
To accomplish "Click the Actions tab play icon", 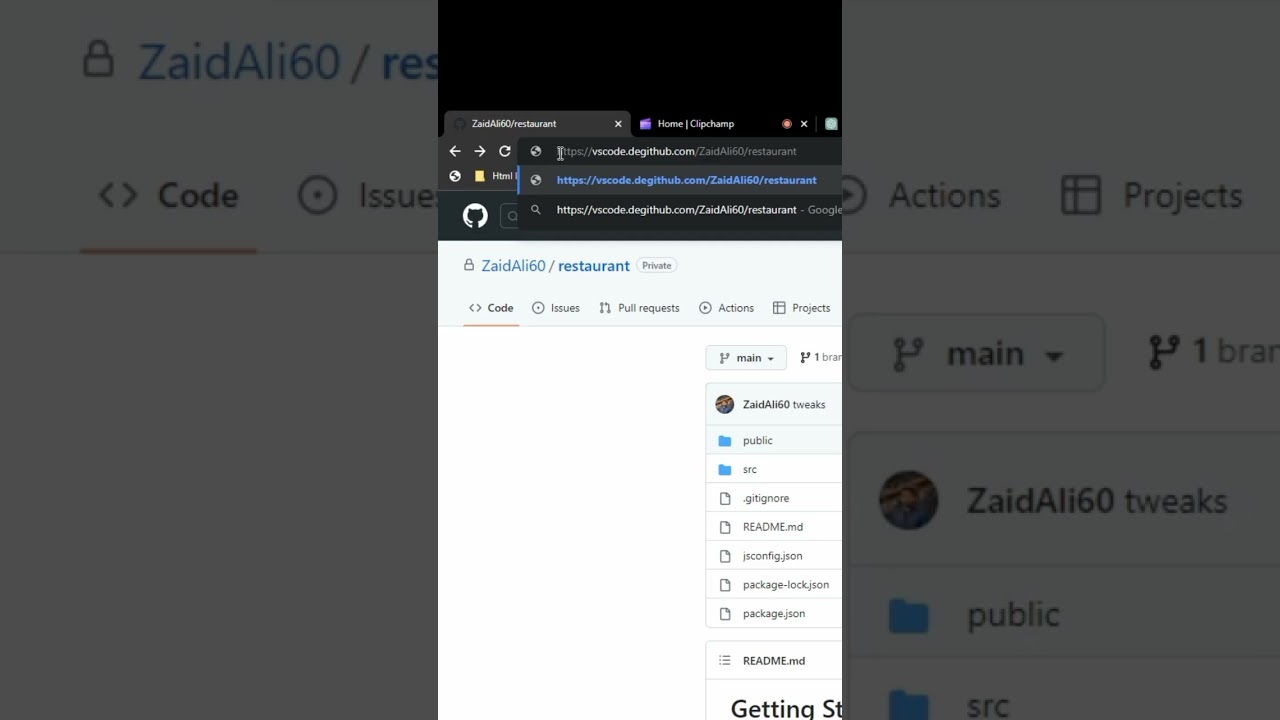I will (x=705, y=308).
